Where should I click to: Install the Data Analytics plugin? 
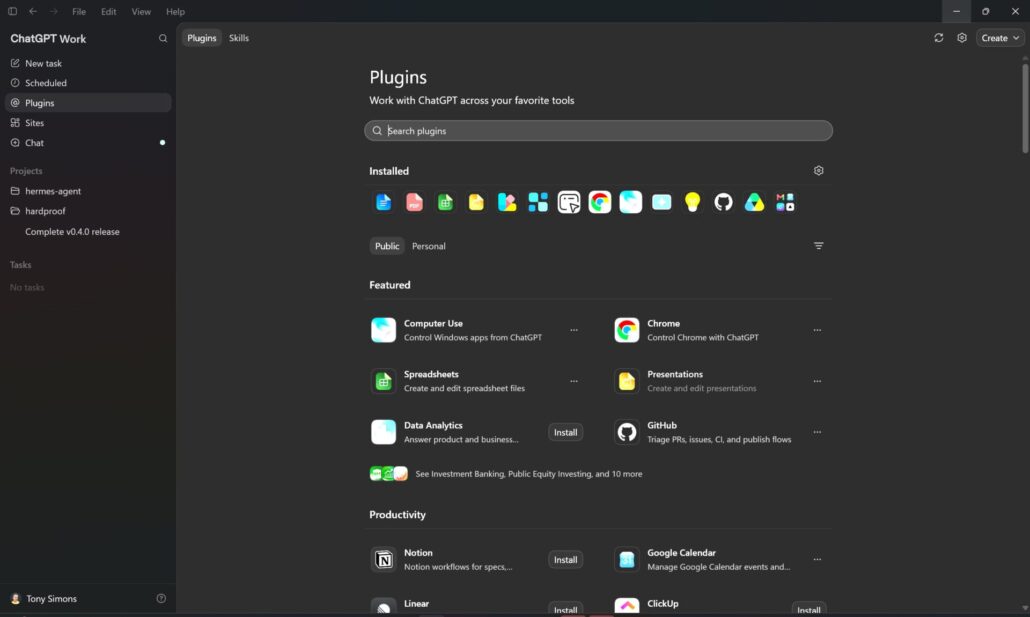click(x=566, y=432)
